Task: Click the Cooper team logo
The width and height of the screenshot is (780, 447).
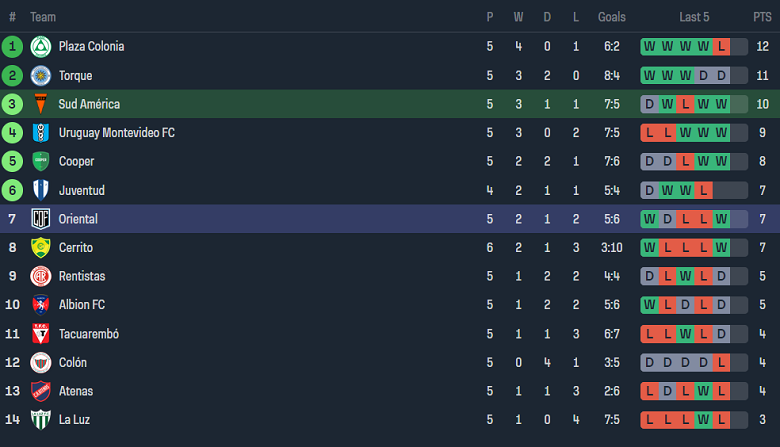Action: pos(40,161)
